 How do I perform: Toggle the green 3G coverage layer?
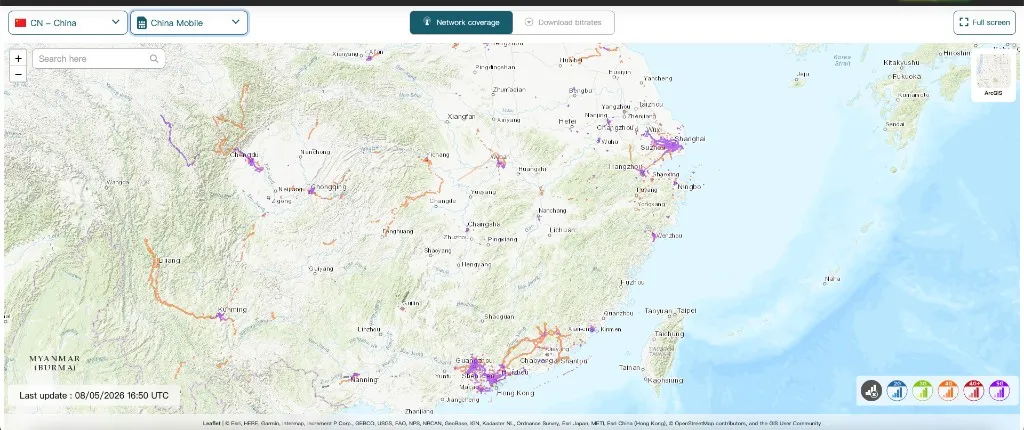[922, 391]
